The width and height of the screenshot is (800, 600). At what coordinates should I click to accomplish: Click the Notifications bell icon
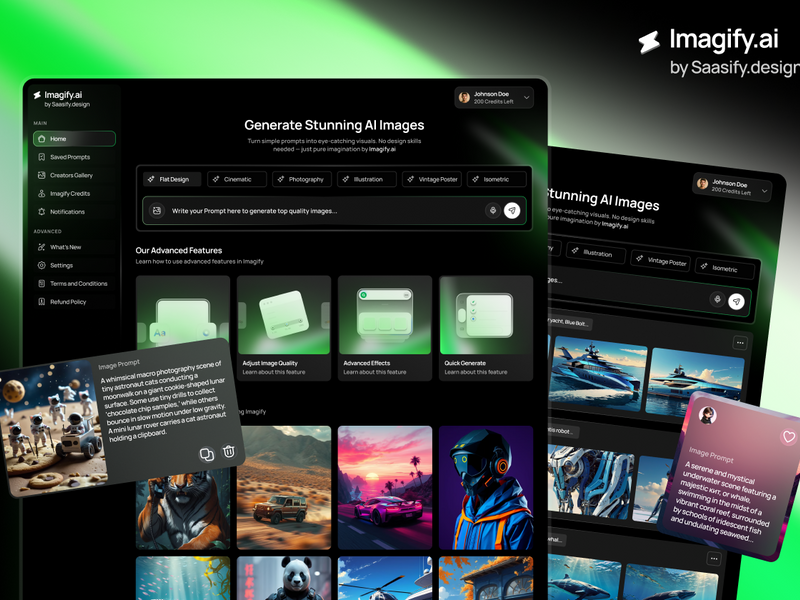pyautogui.click(x=42, y=212)
